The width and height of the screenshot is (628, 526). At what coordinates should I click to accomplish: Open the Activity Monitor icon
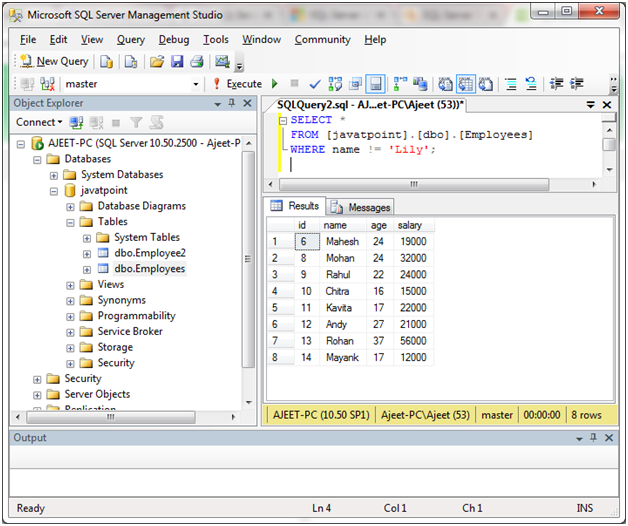coord(222,62)
